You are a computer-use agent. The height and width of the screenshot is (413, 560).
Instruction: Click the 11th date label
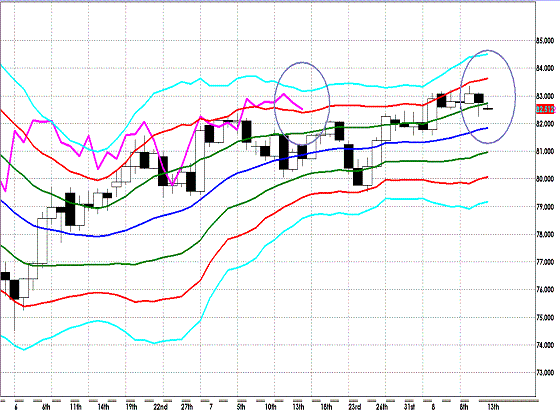(75, 407)
